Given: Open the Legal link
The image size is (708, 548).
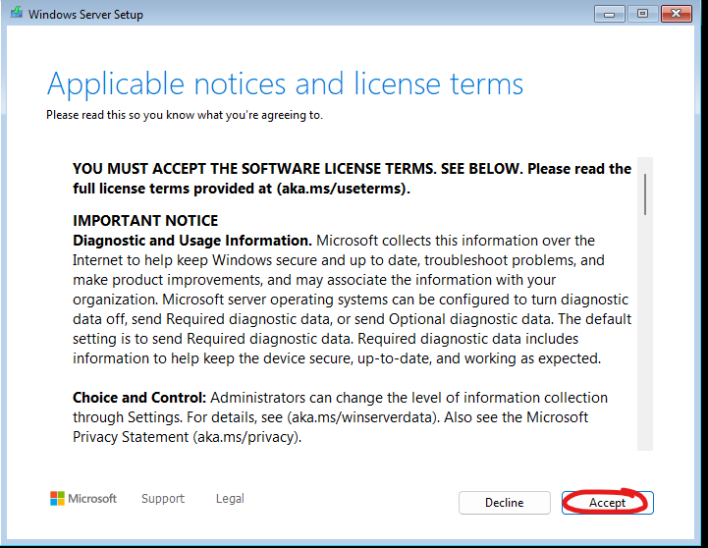Looking at the screenshot, I should pyautogui.click(x=230, y=499).
